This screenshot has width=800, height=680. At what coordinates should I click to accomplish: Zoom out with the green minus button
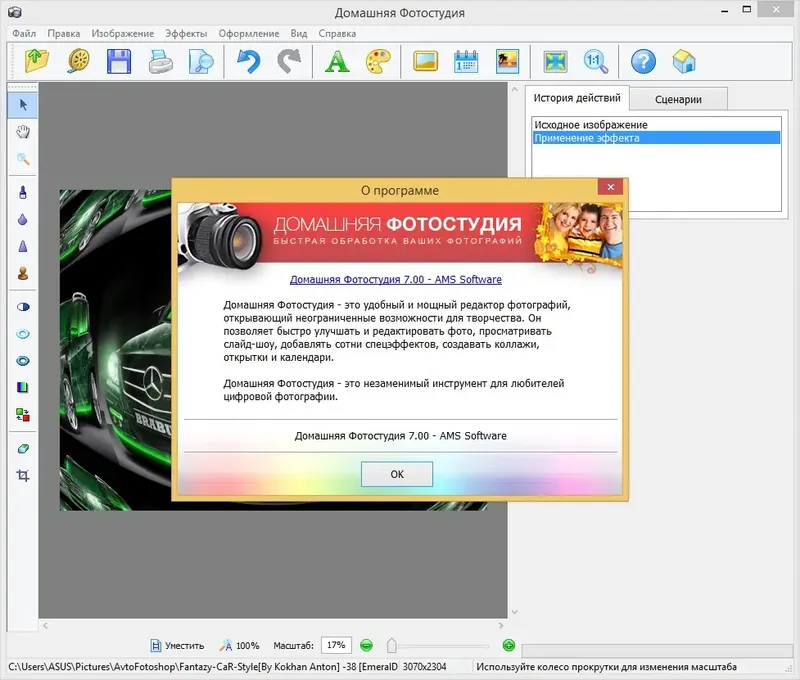pos(366,645)
